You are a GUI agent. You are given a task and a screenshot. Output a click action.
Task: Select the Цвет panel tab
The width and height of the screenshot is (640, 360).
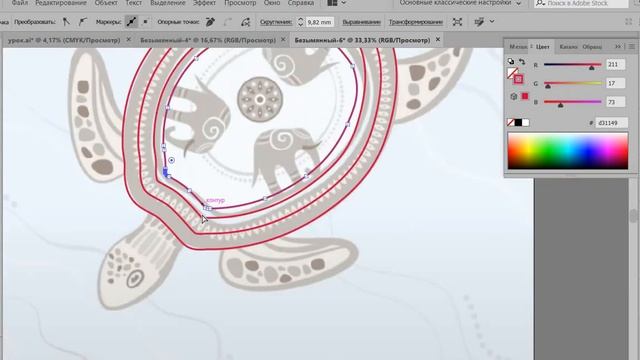(542, 47)
